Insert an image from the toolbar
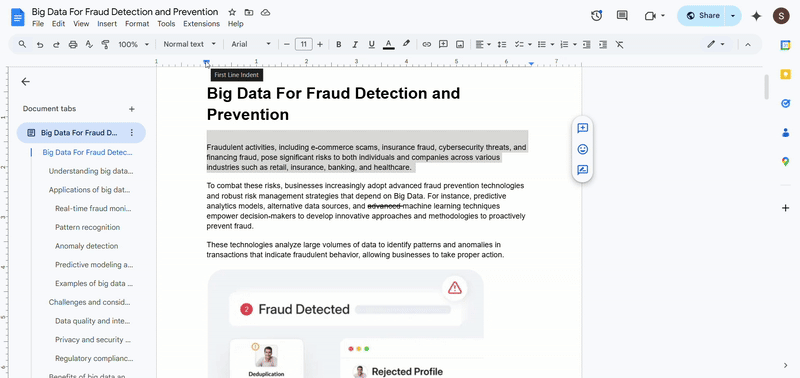Screen dimensions: 800x378 click(460, 44)
